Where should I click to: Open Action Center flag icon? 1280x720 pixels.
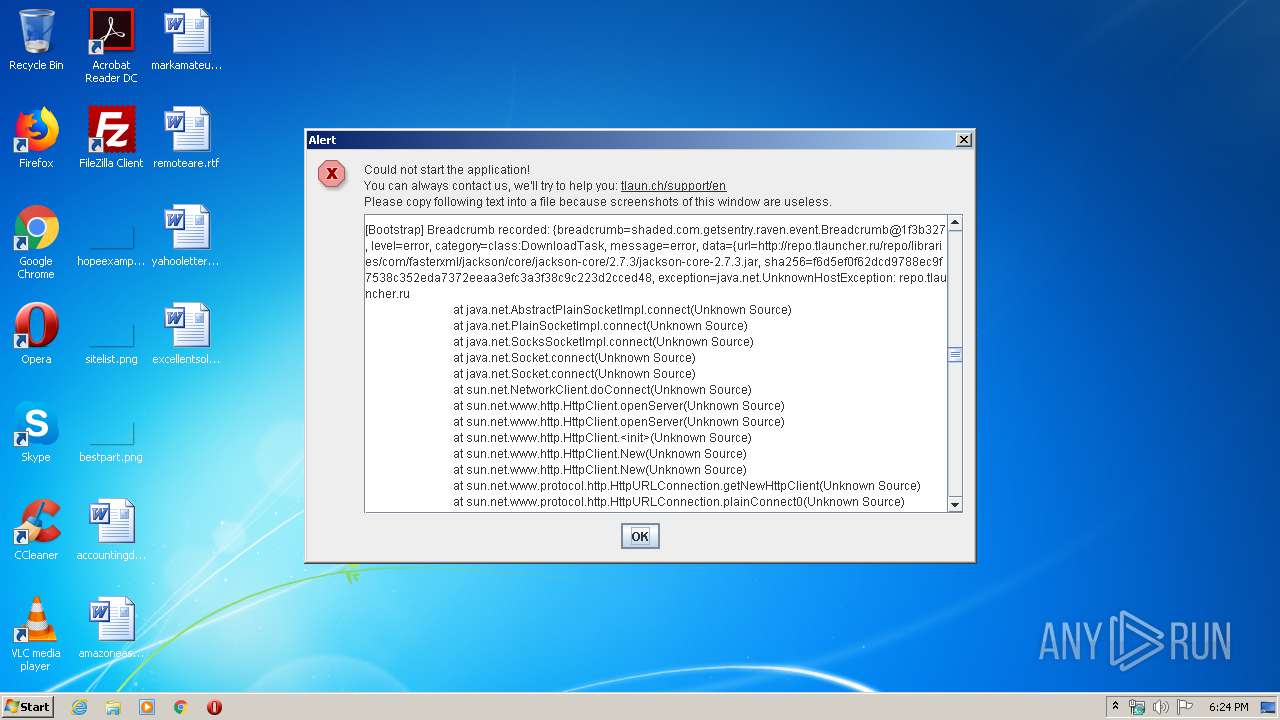pos(1185,707)
